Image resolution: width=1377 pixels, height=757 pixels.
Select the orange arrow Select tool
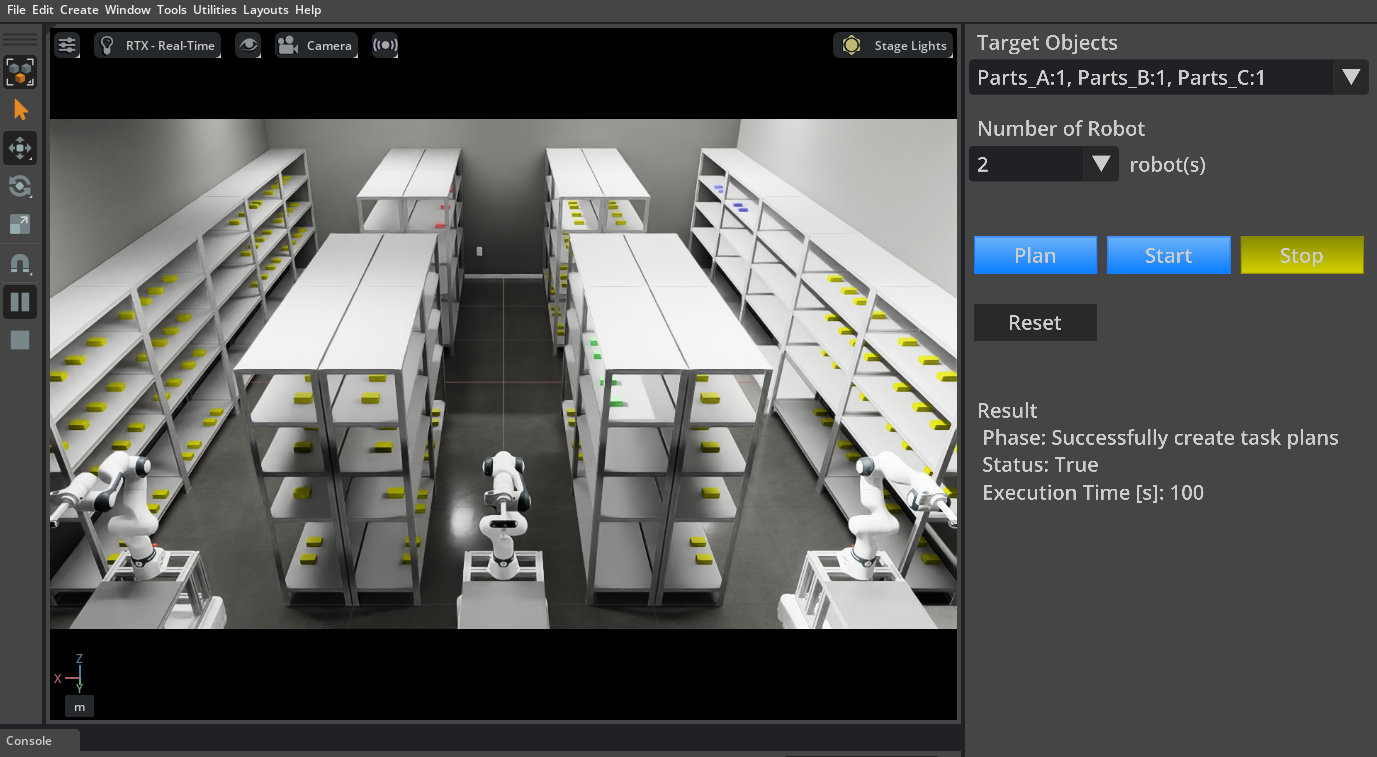20,110
